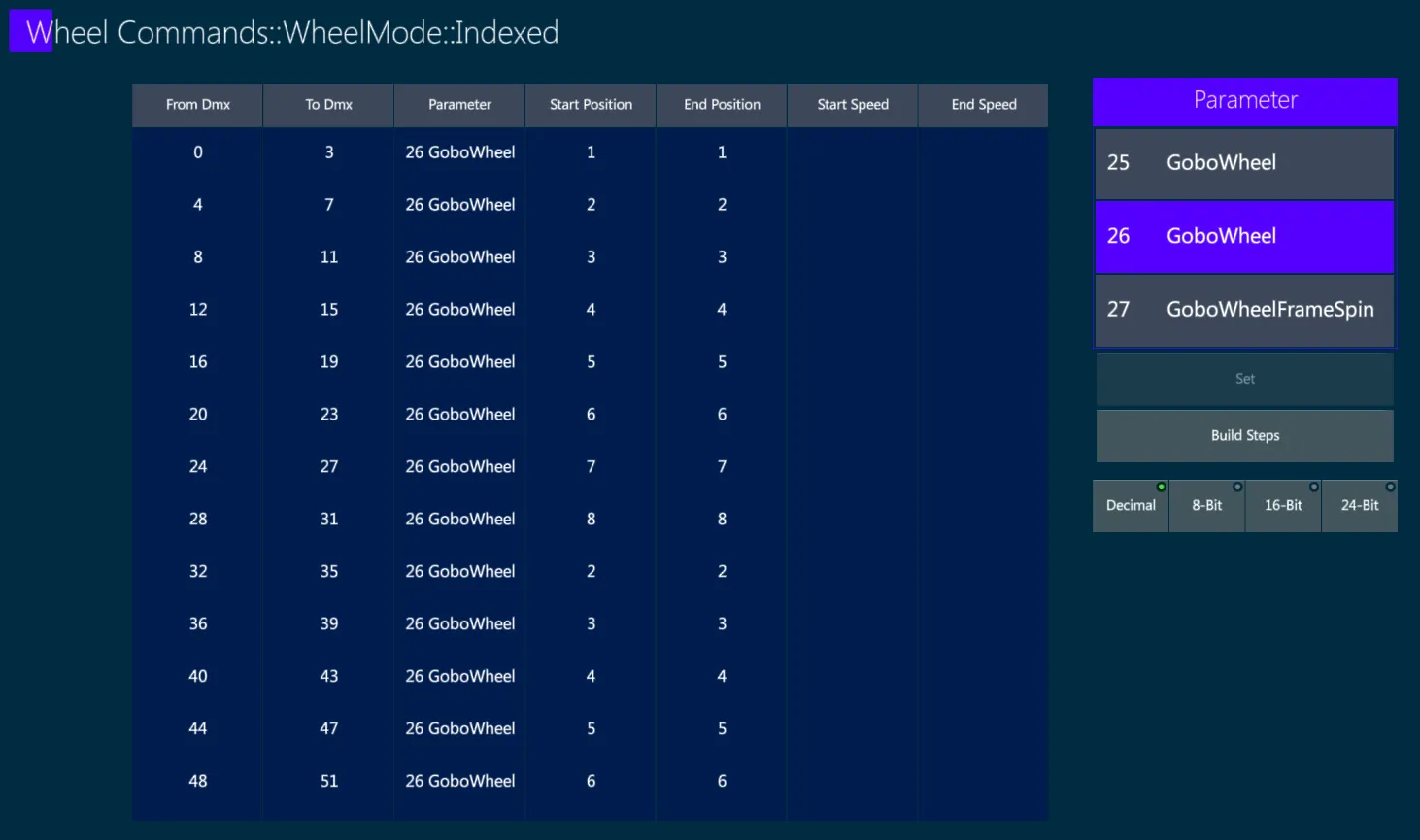This screenshot has height=840, width=1420.
Task: Select To Dmx cell with value 51
Action: click(329, 782)
